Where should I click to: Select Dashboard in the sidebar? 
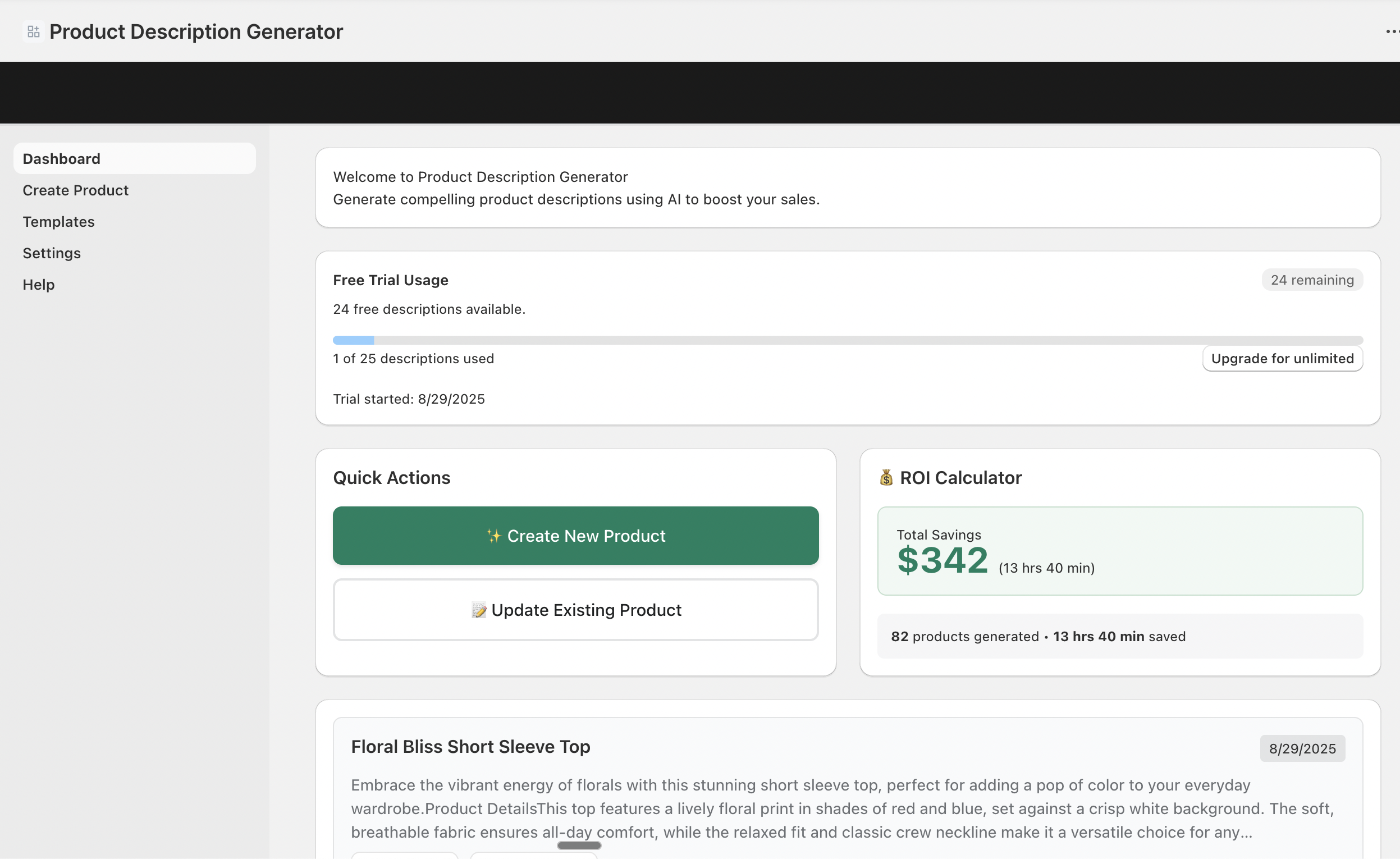(x=61, y=158)
